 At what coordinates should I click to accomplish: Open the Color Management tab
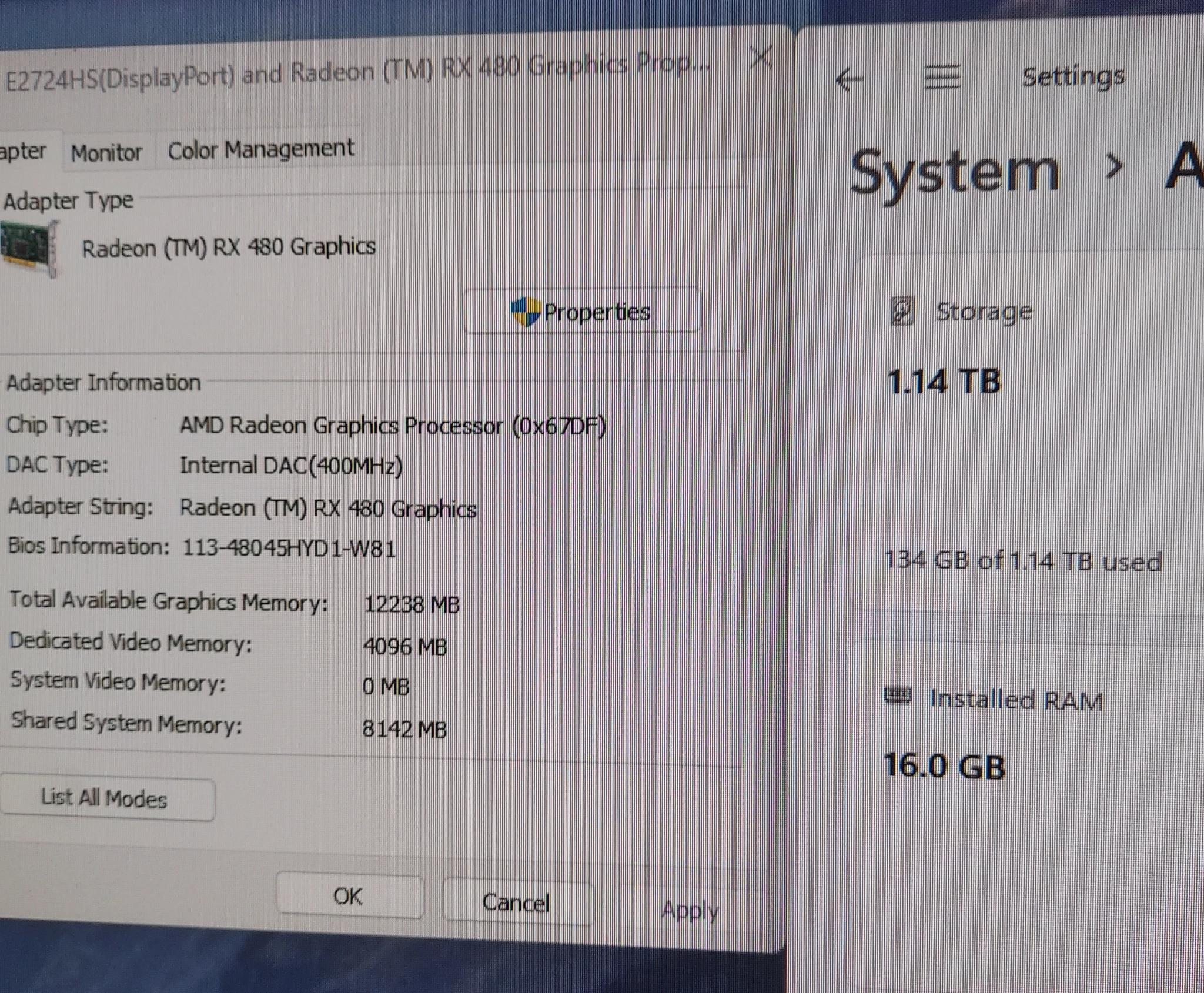pos(260,149)
